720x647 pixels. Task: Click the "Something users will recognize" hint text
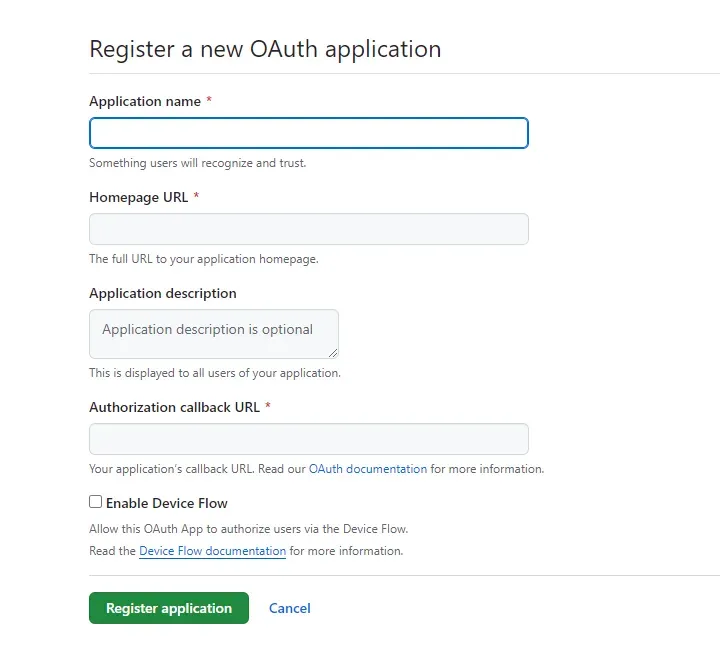click(198, 163)
